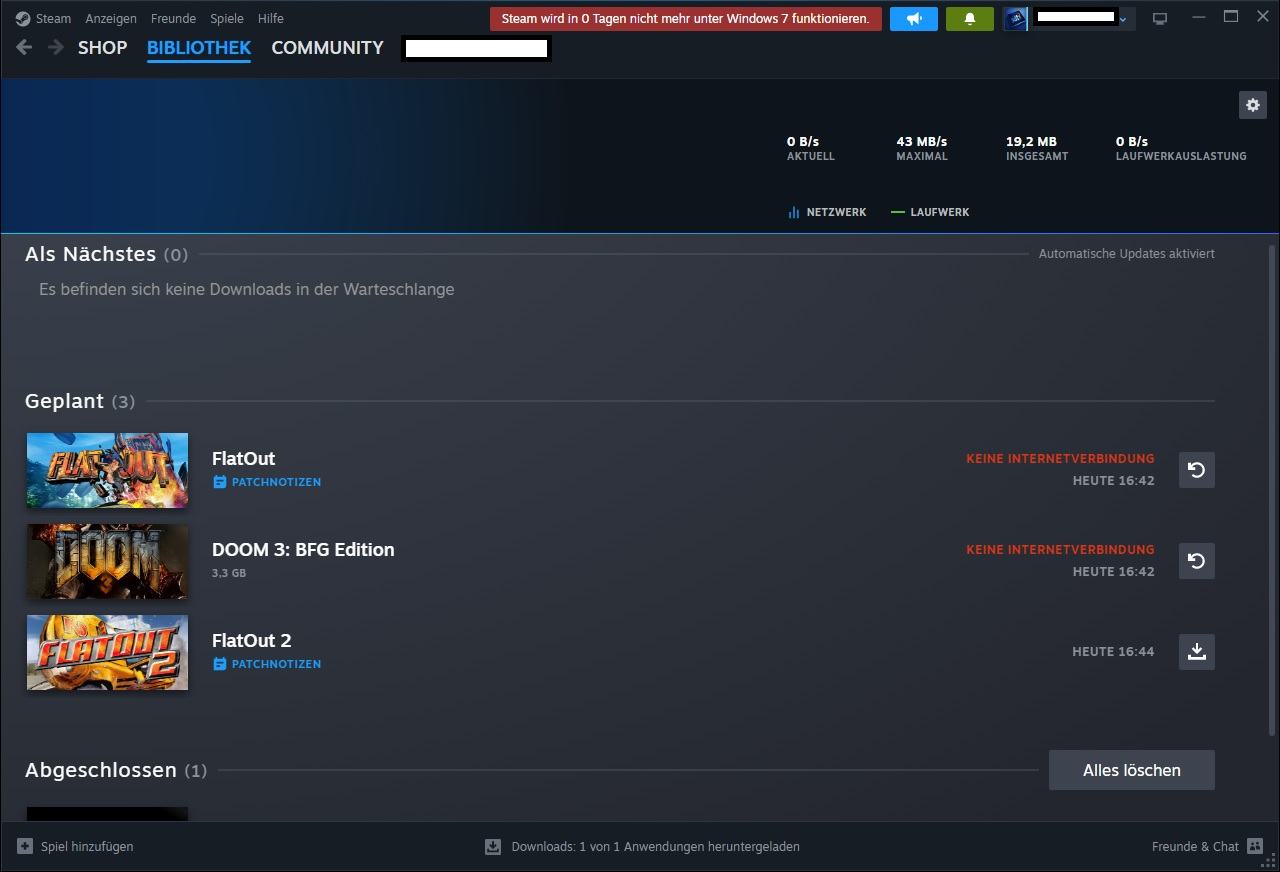The image size is (1280, 872).
Task: Toggle Netzwerk graph legend
Action: 827,212
